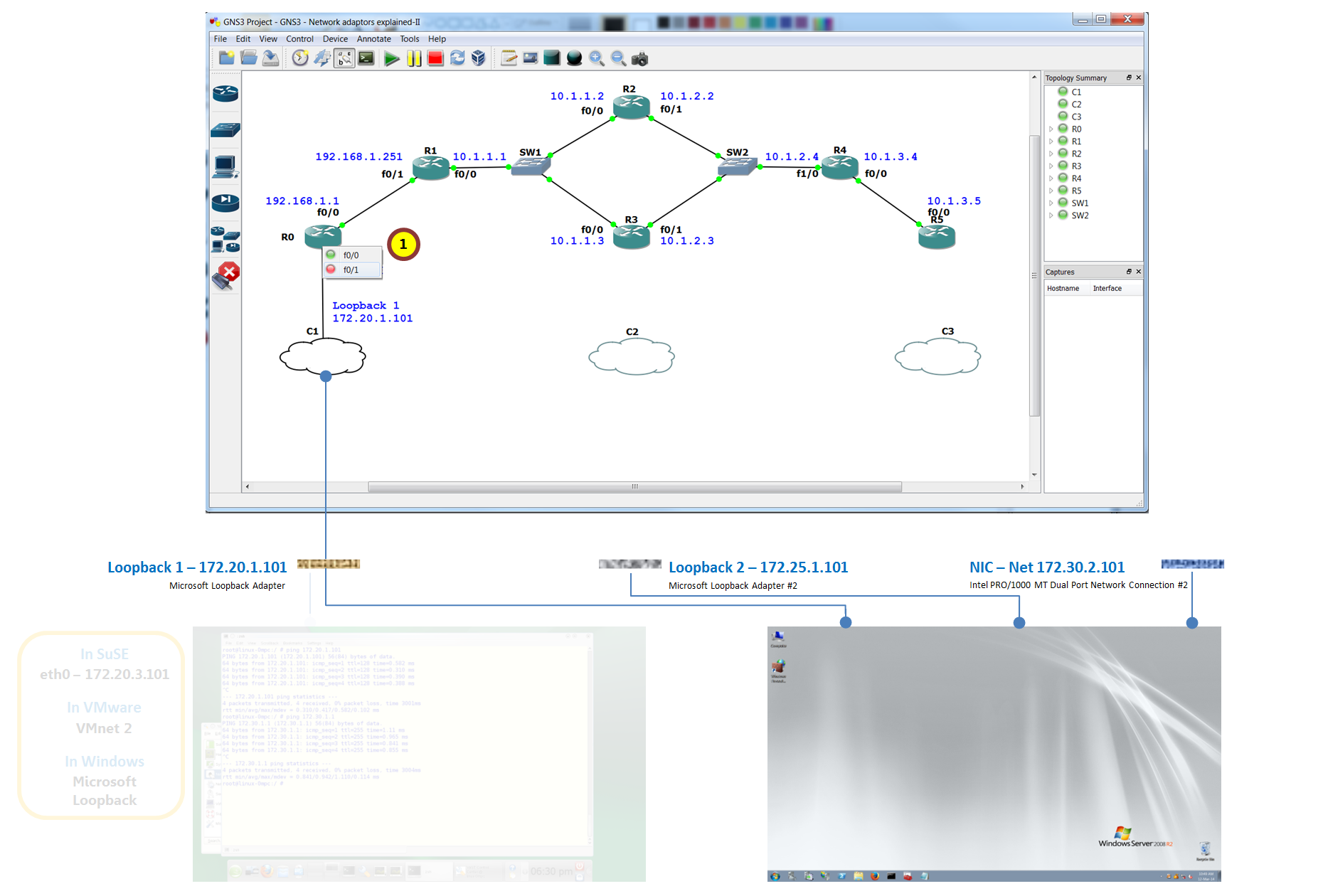Viewport: 1323px width, 896px height.
Task: Zoom in on the topology canvas
Action: (x=595, y=58)
